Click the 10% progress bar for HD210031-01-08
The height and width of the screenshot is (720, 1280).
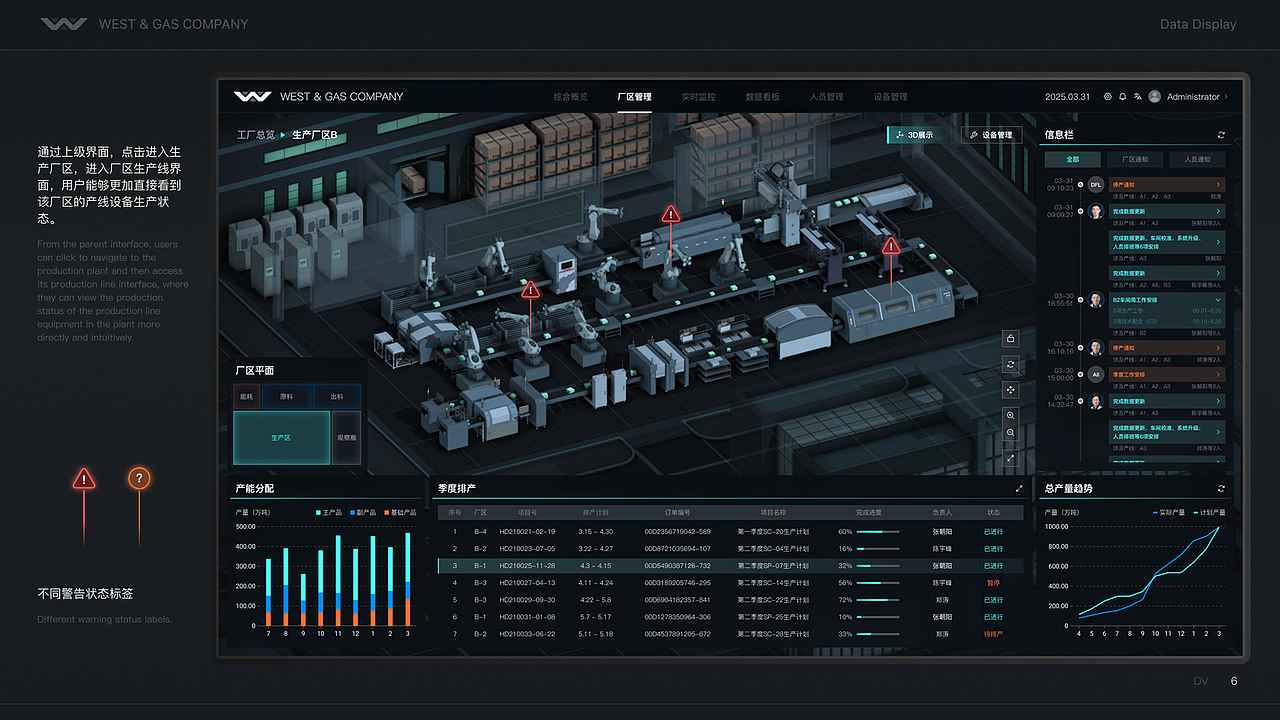877,617
